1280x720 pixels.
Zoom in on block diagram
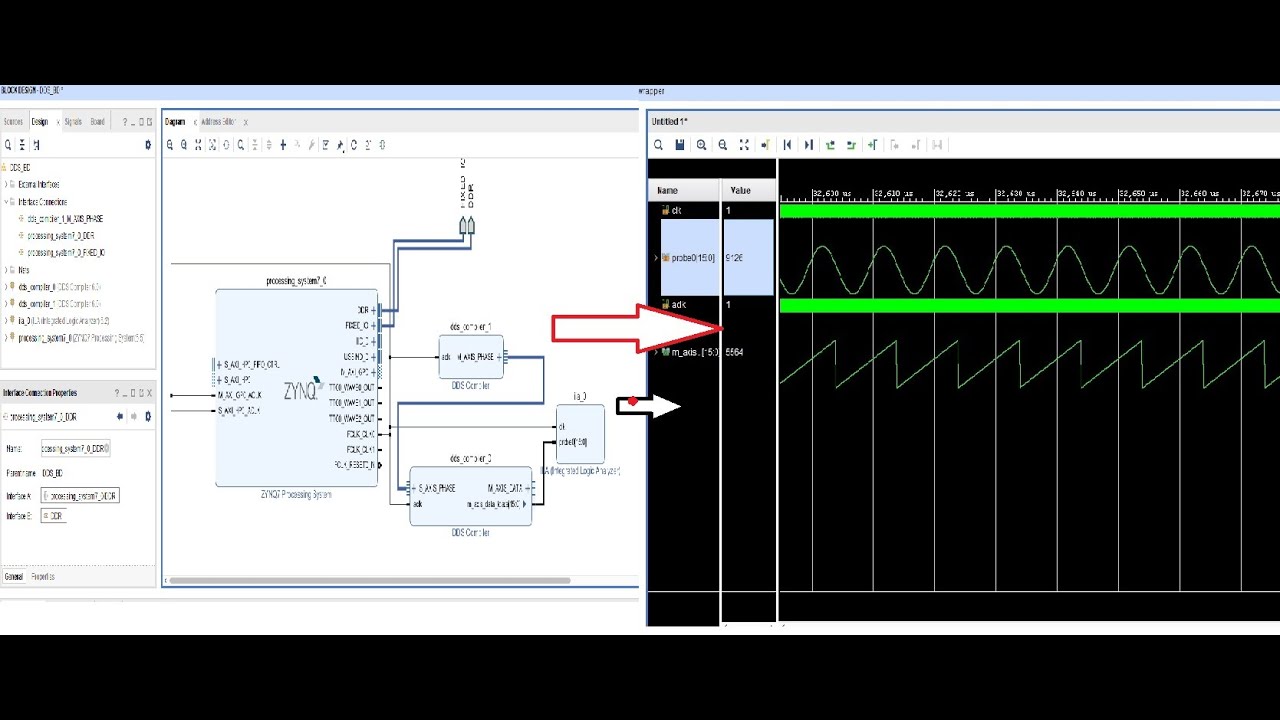(170, 145)
